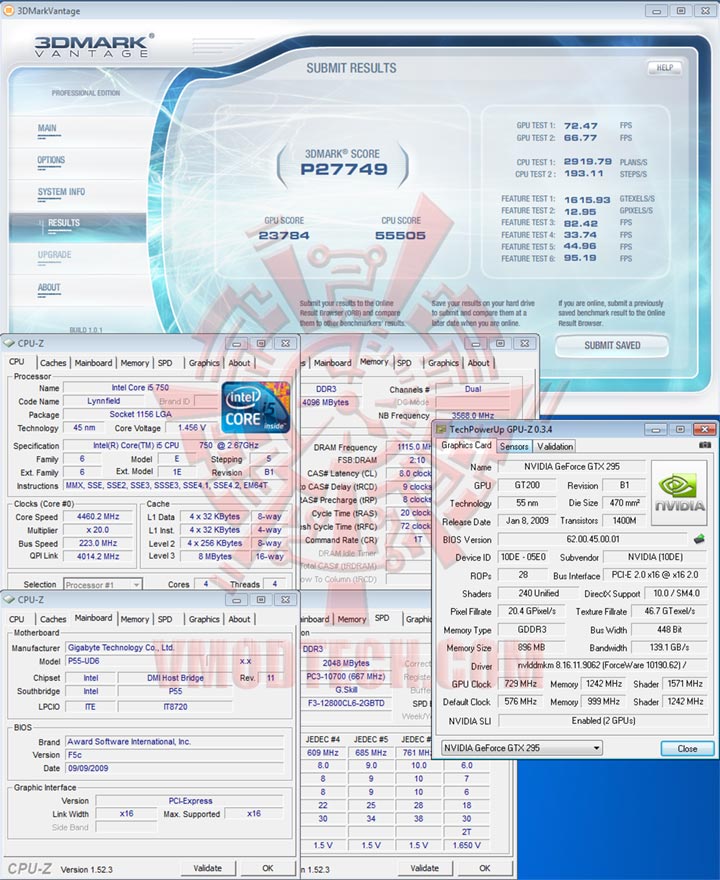Open SPD tab in CPU-Z Memory window
Screen dimensions: 720x880
(404, 363)
